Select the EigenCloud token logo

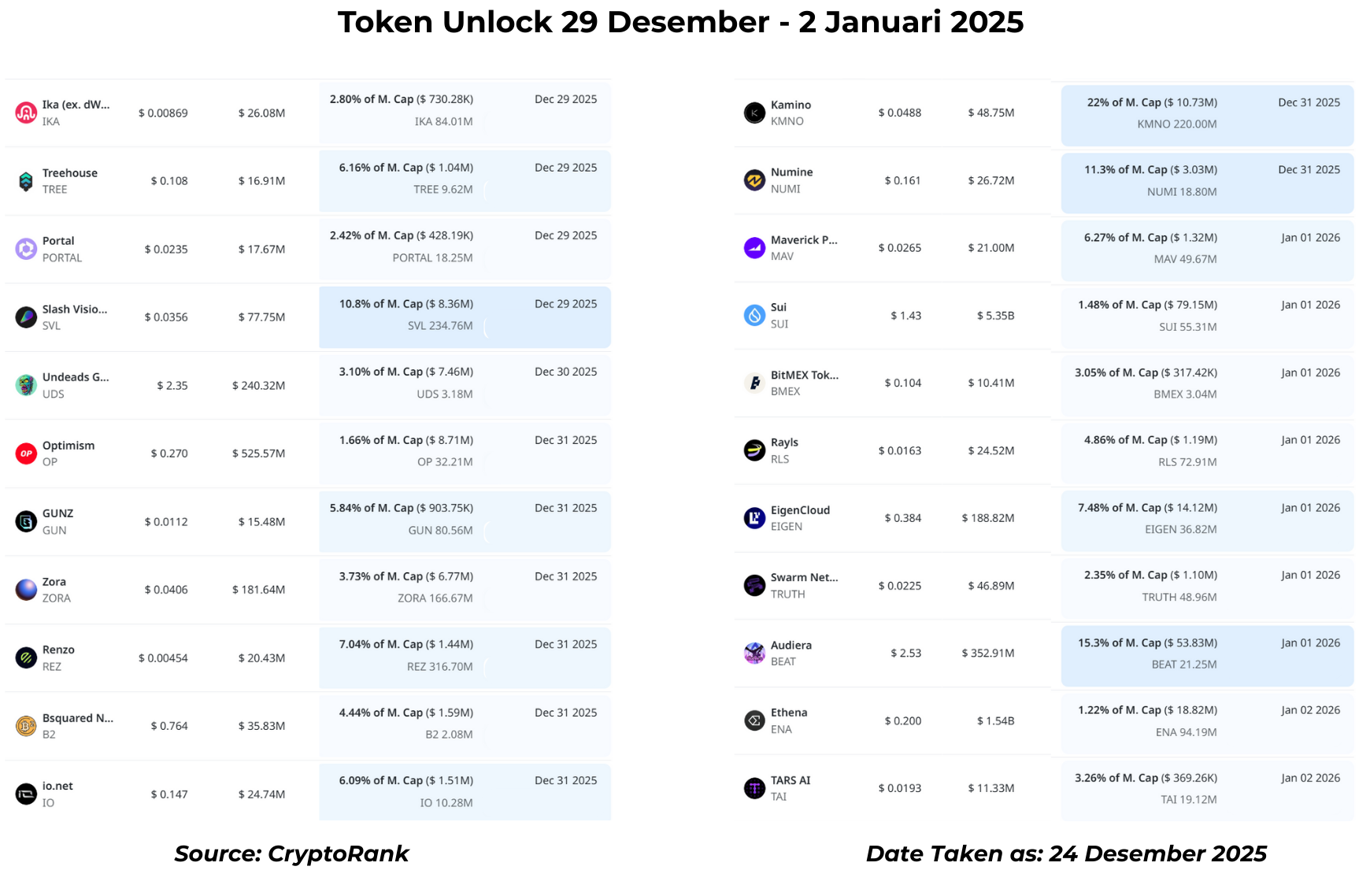[754, 518]
